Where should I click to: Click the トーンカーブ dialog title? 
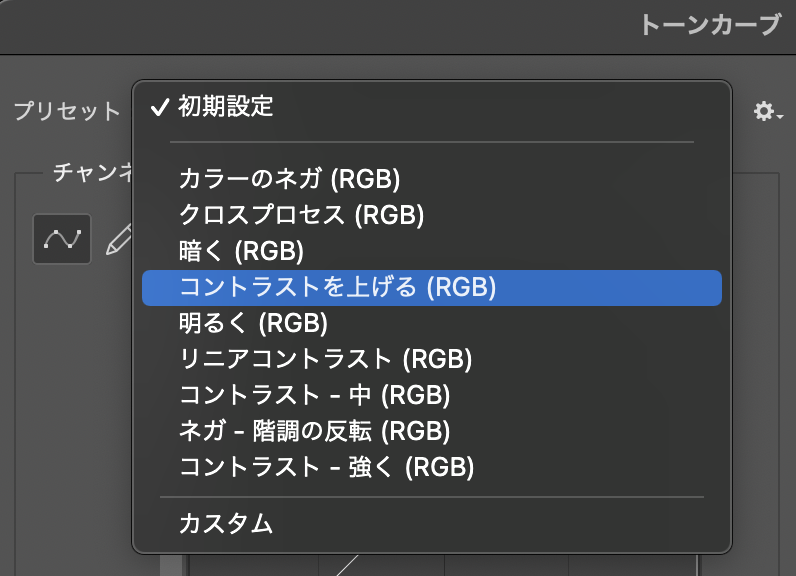click(709, 26)
